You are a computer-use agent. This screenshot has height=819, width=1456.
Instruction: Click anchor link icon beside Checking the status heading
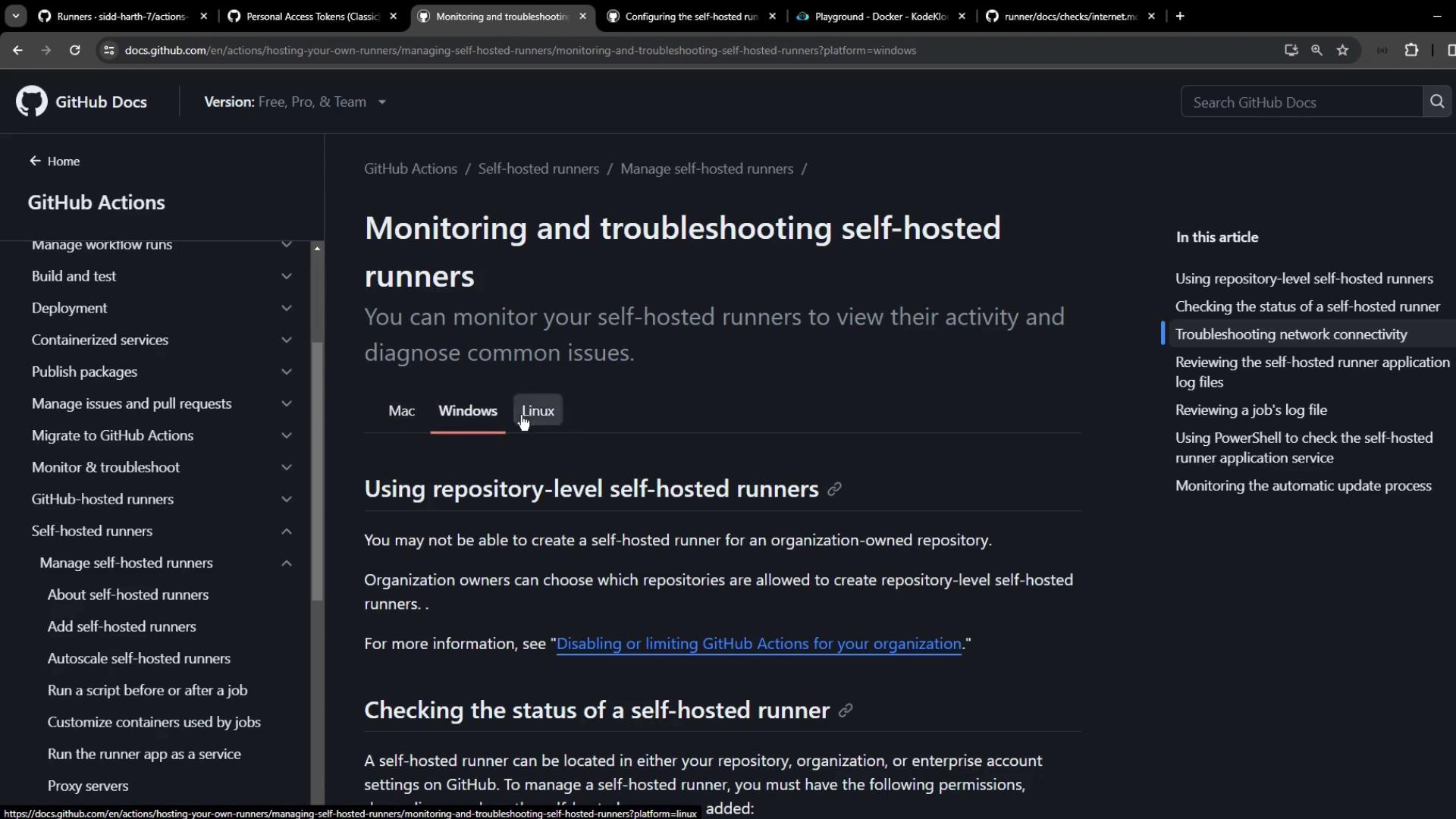(846, 711)
